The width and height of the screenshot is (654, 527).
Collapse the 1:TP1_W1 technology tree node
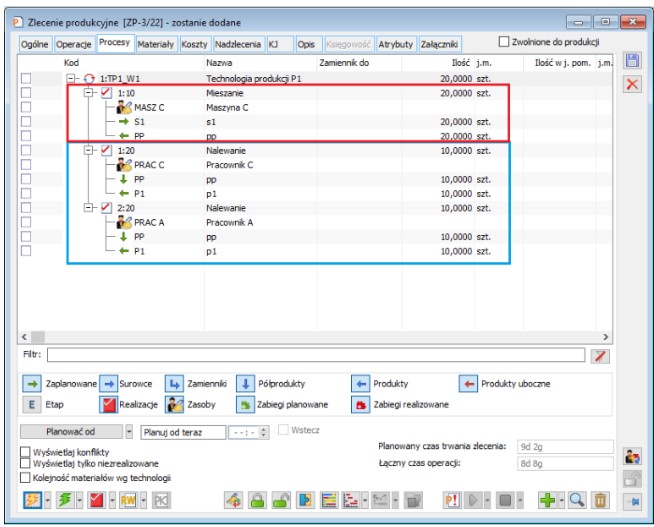[71, 78]
